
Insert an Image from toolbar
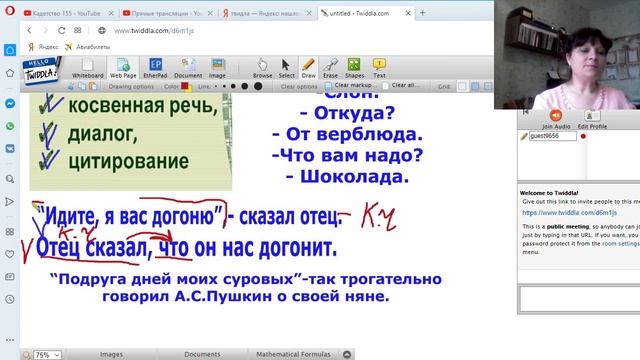[x=218, y=68]
